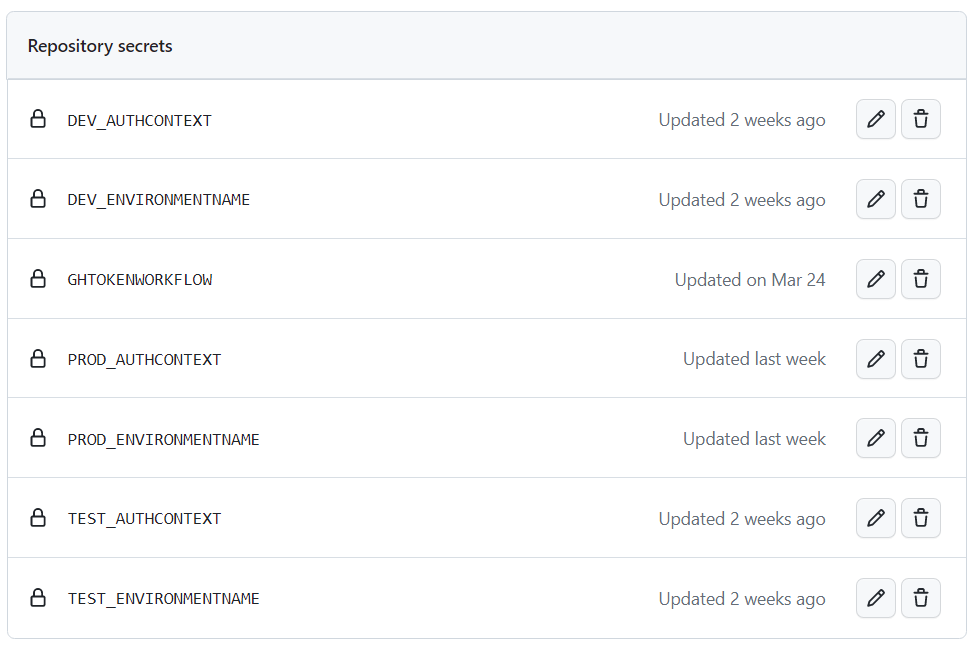Click the lock icon beside GHTOKENWORKFLOW

coord(38,279)
